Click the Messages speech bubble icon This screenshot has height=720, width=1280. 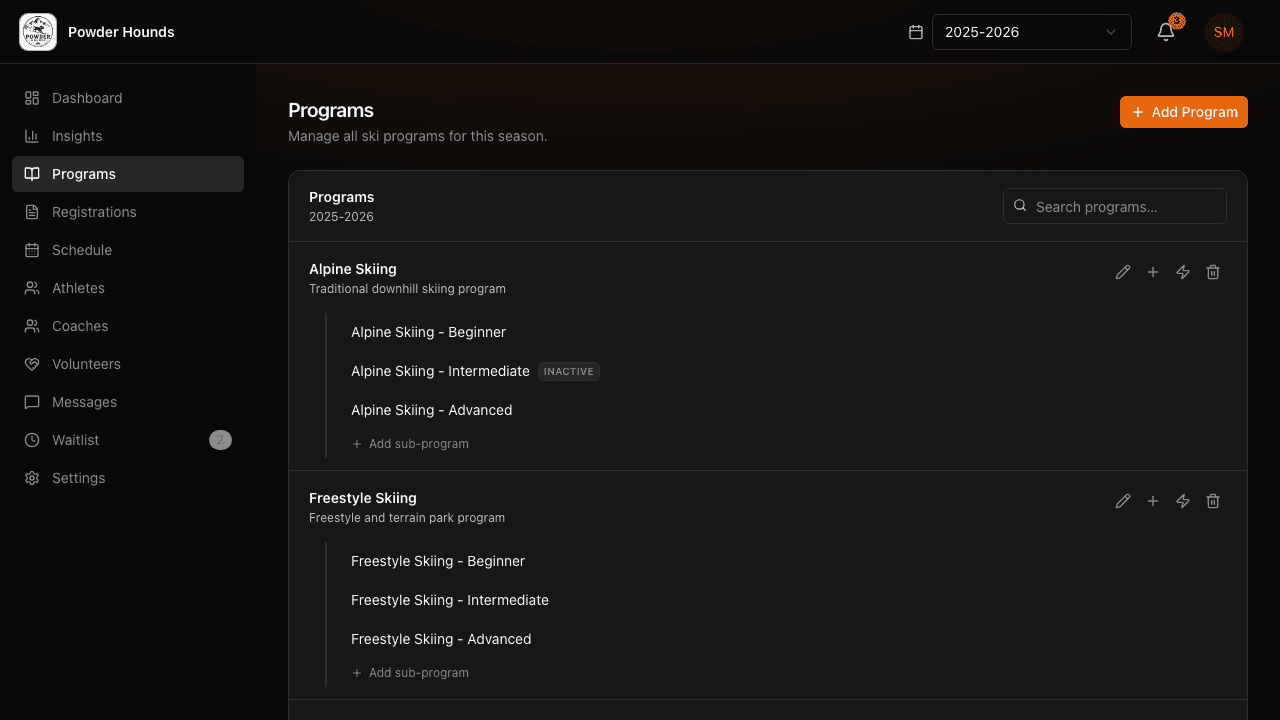click(32, 402)
